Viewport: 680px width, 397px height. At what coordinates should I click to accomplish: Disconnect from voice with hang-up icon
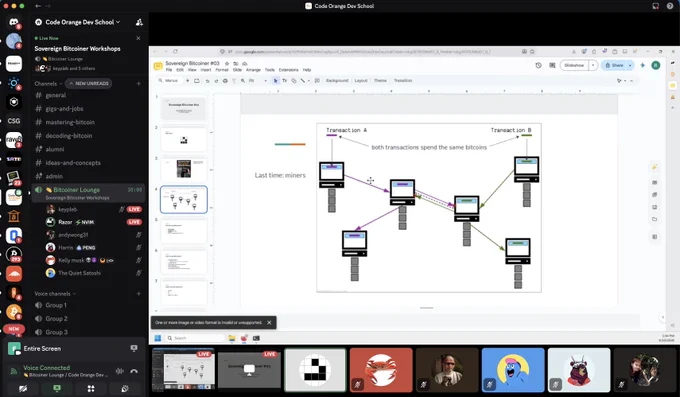tap(134, 371)
